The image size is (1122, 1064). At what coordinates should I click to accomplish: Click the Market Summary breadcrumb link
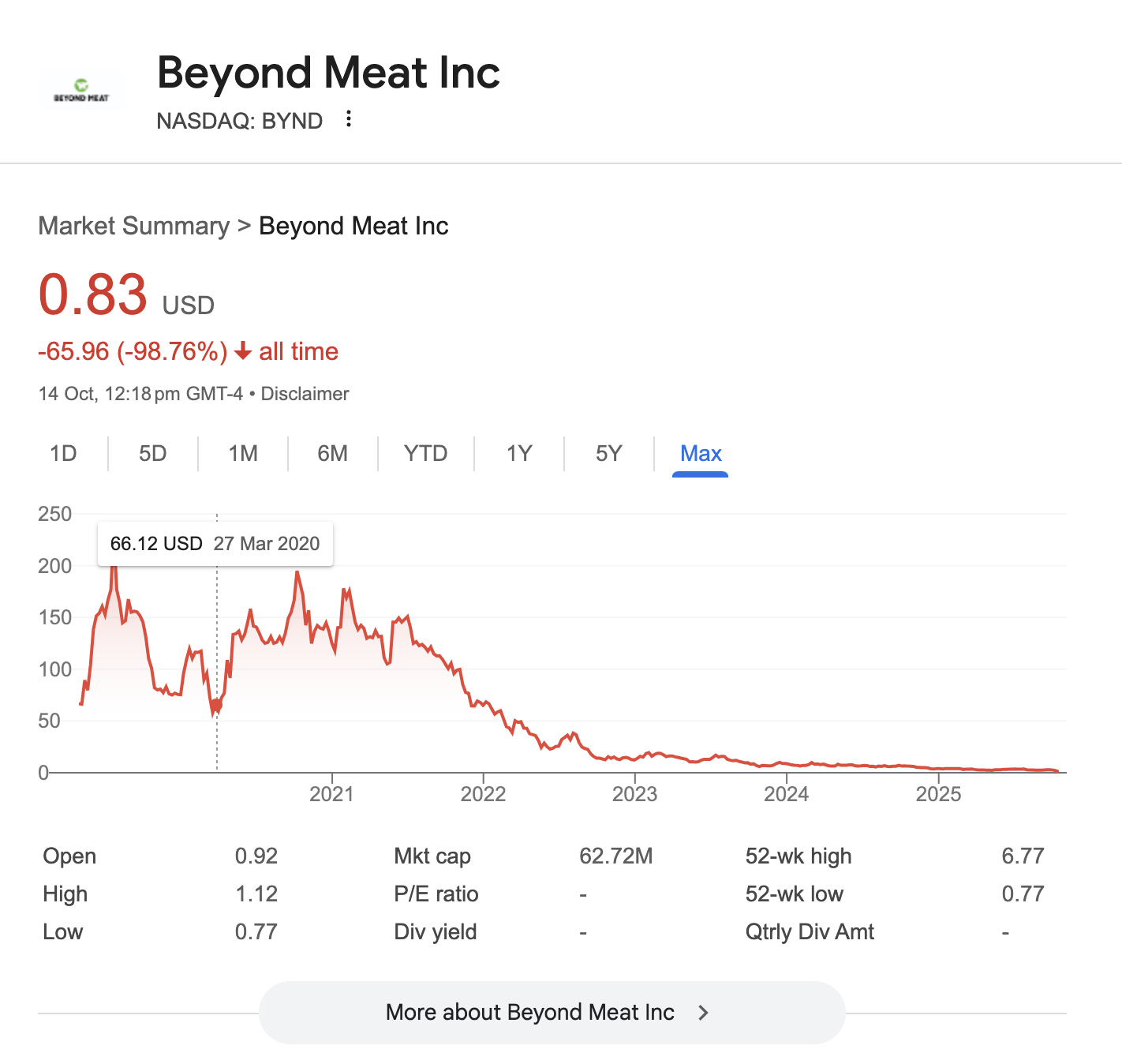(133, 227)
